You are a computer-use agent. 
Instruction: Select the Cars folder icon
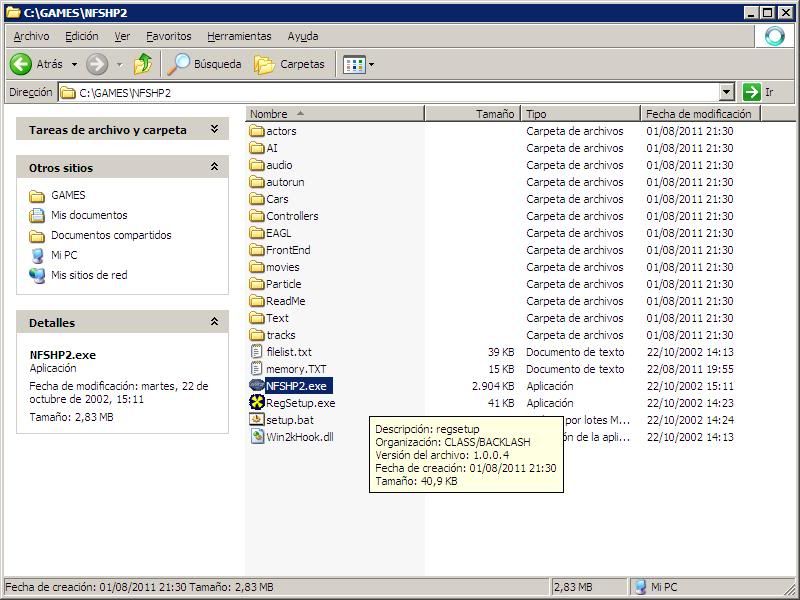point(257,199)
